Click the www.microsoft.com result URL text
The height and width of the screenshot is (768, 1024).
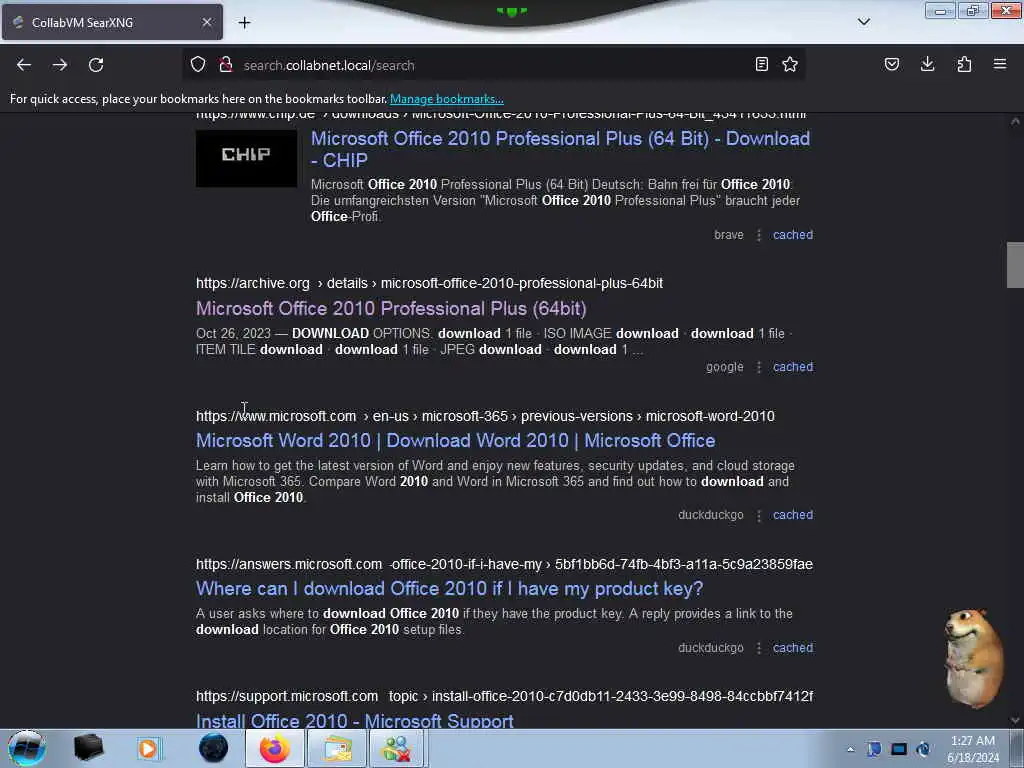click(485, 416)
